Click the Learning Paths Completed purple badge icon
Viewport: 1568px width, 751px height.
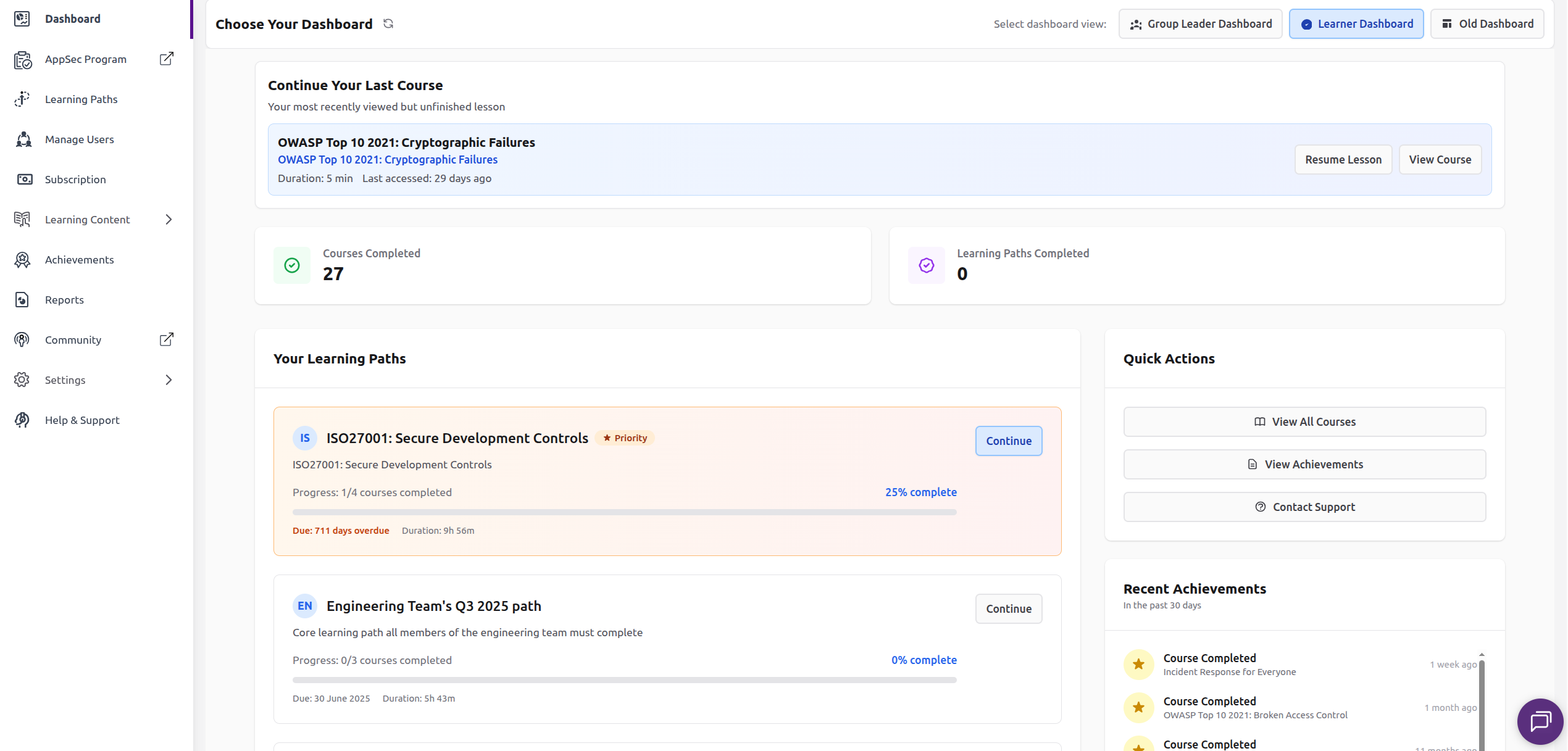926,265
